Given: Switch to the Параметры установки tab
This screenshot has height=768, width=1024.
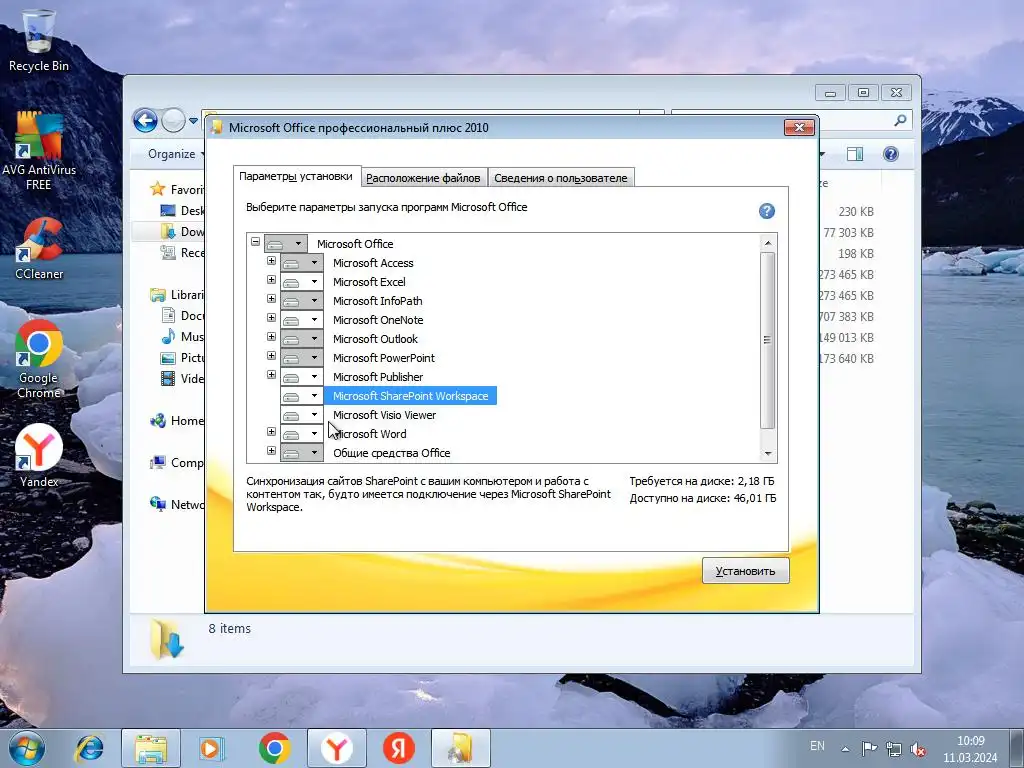Looking at the screenshot, I should pos(296,176).
